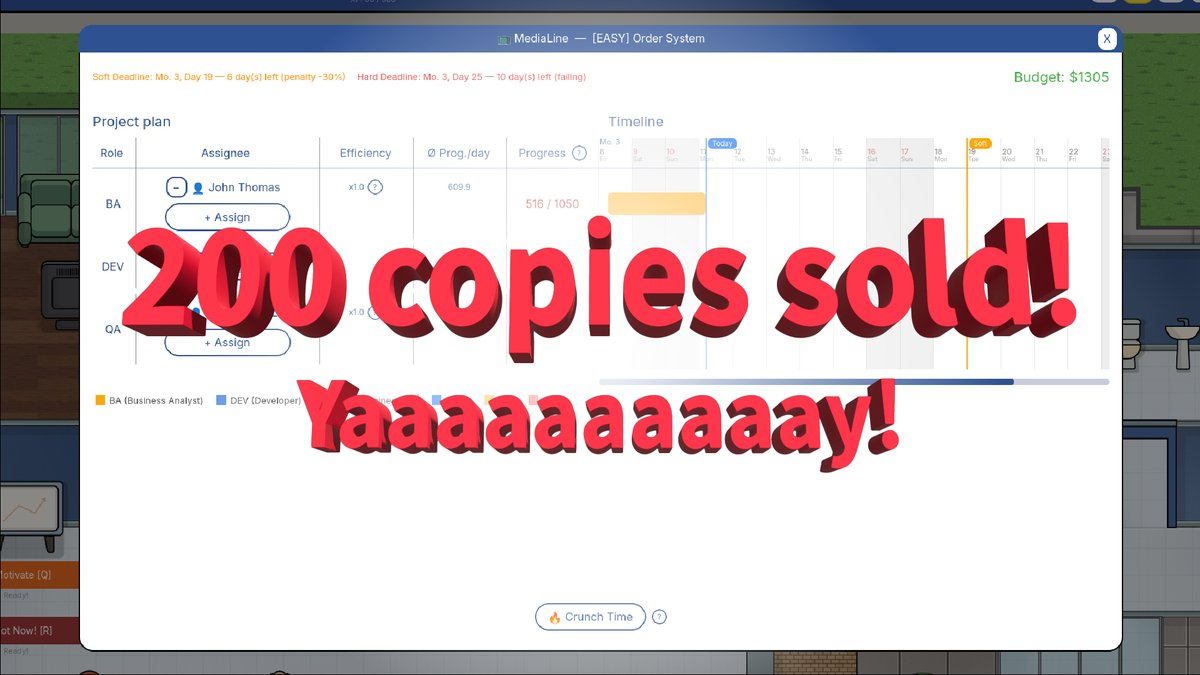This screenshot has width=1200, height=675.
Task: Select day 13 Wed on the timeline
Action: pos(773,155)
